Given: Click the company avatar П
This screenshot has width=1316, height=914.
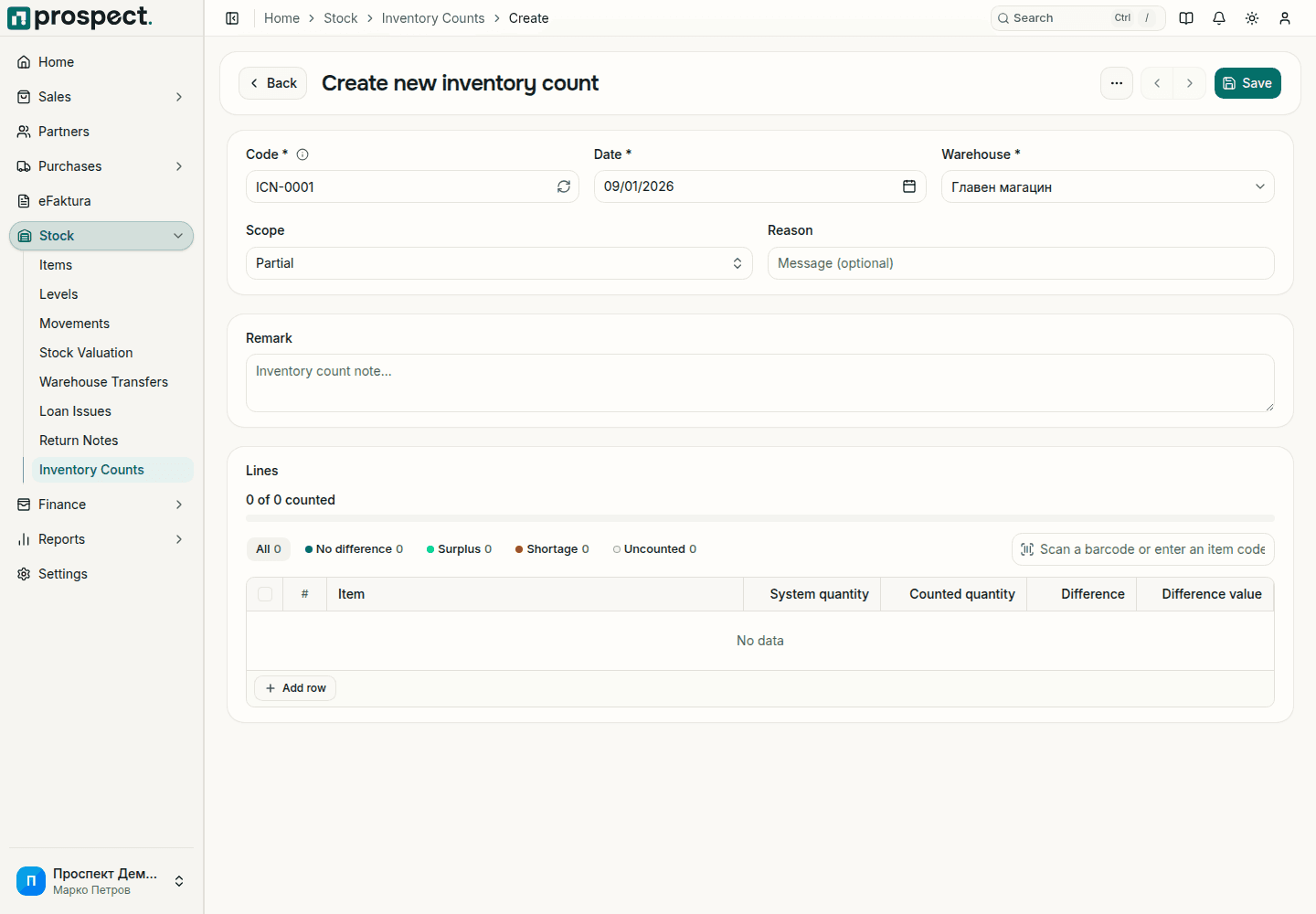Looking at the screenshot, I should tap(31, 881).
